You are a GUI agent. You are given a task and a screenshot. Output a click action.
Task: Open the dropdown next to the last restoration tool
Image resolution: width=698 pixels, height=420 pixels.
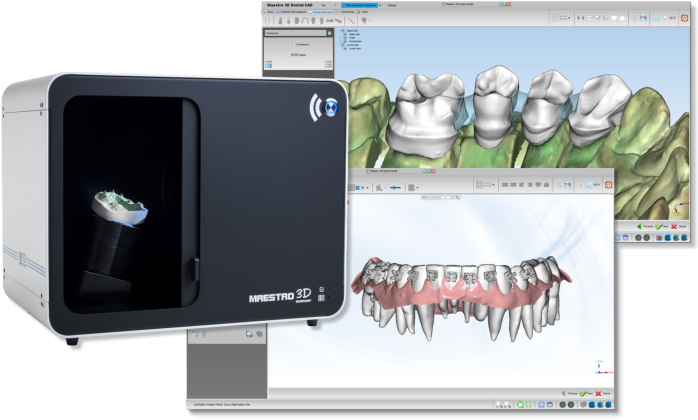370,21
